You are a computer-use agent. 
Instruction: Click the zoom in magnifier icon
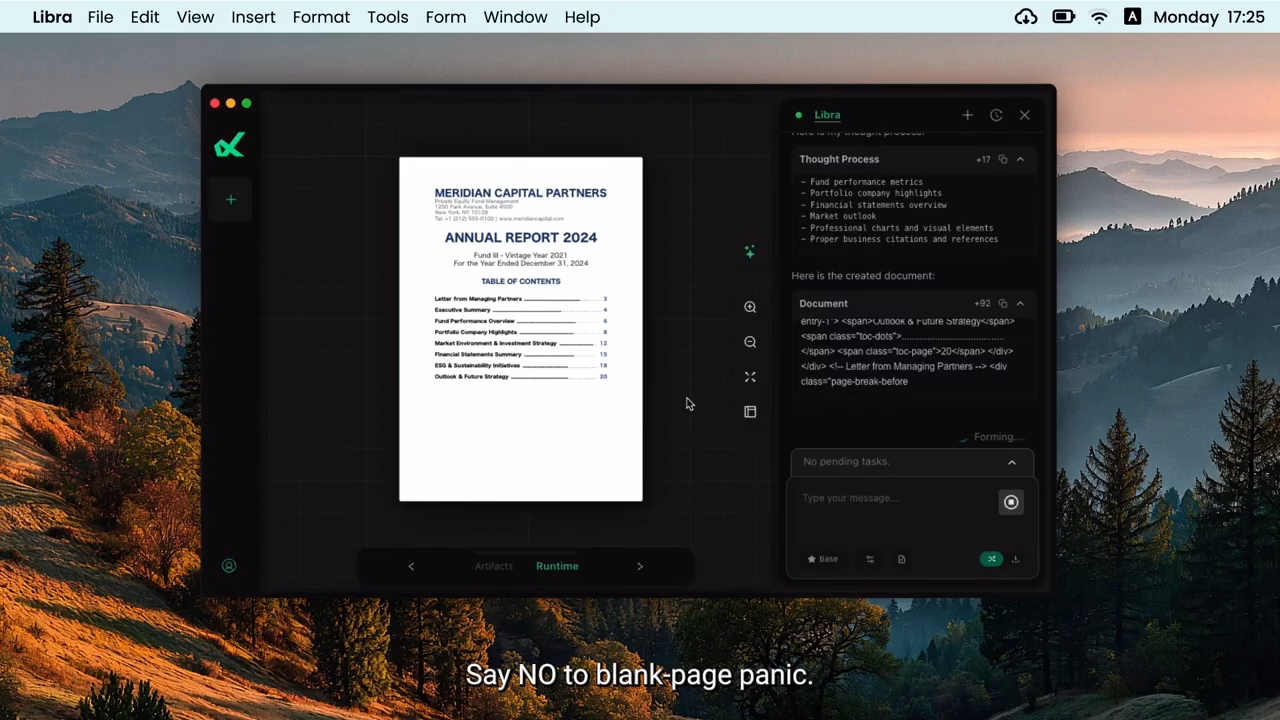(750, 307)
